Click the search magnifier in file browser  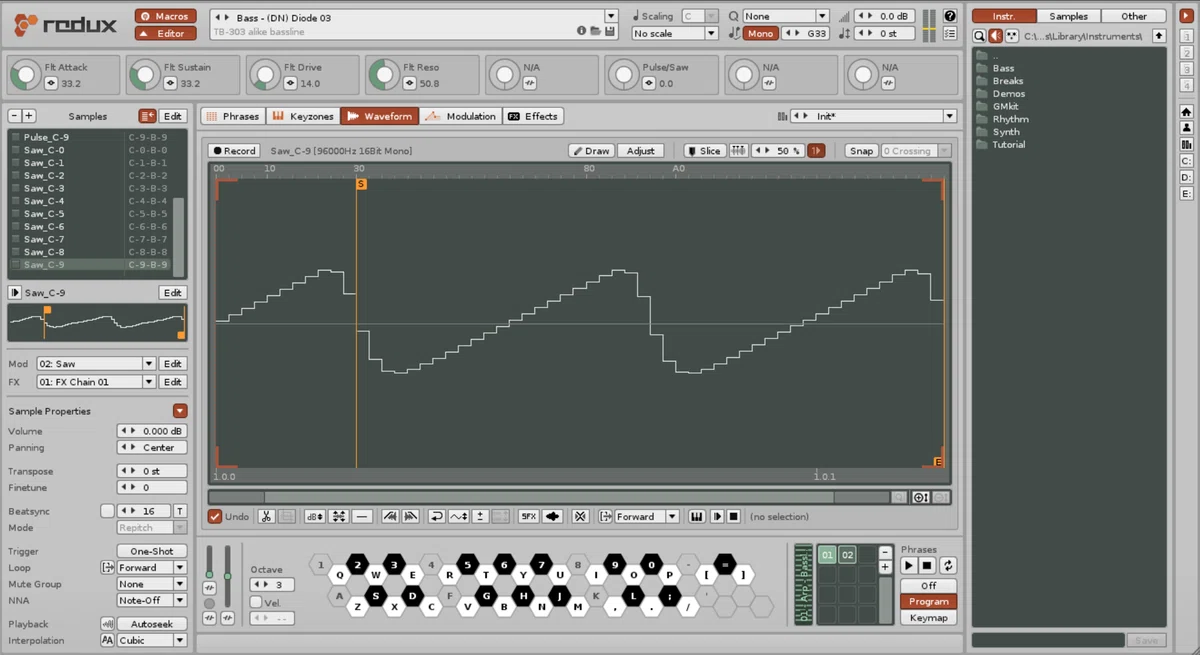point(981,36)
